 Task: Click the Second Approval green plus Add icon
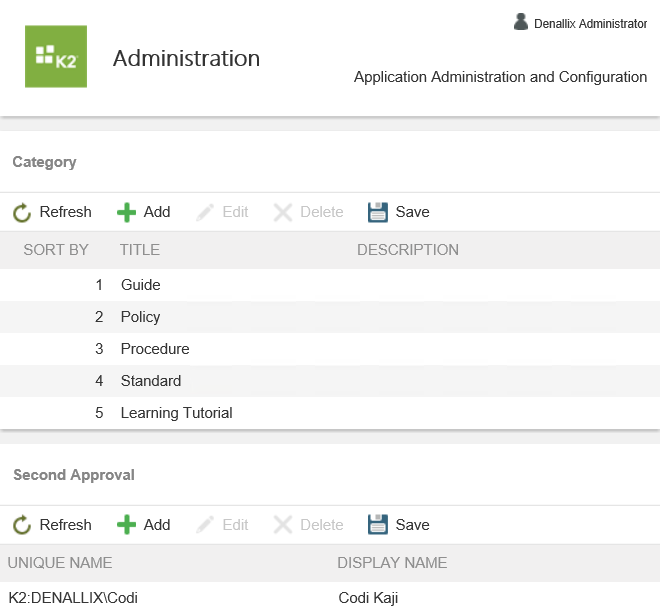point(126,526)
